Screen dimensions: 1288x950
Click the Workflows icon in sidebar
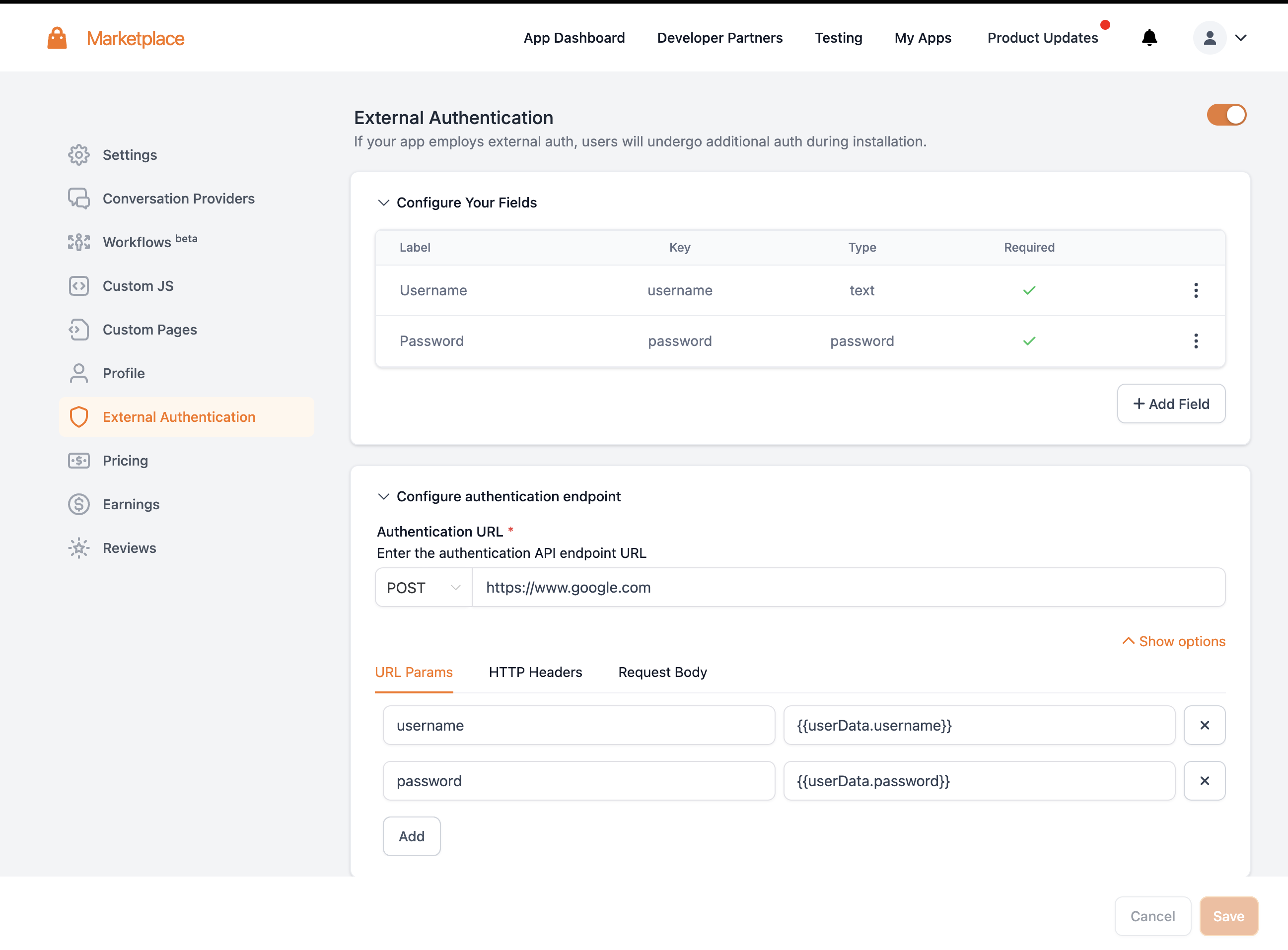pyautogui.click(x=79, y=242)
